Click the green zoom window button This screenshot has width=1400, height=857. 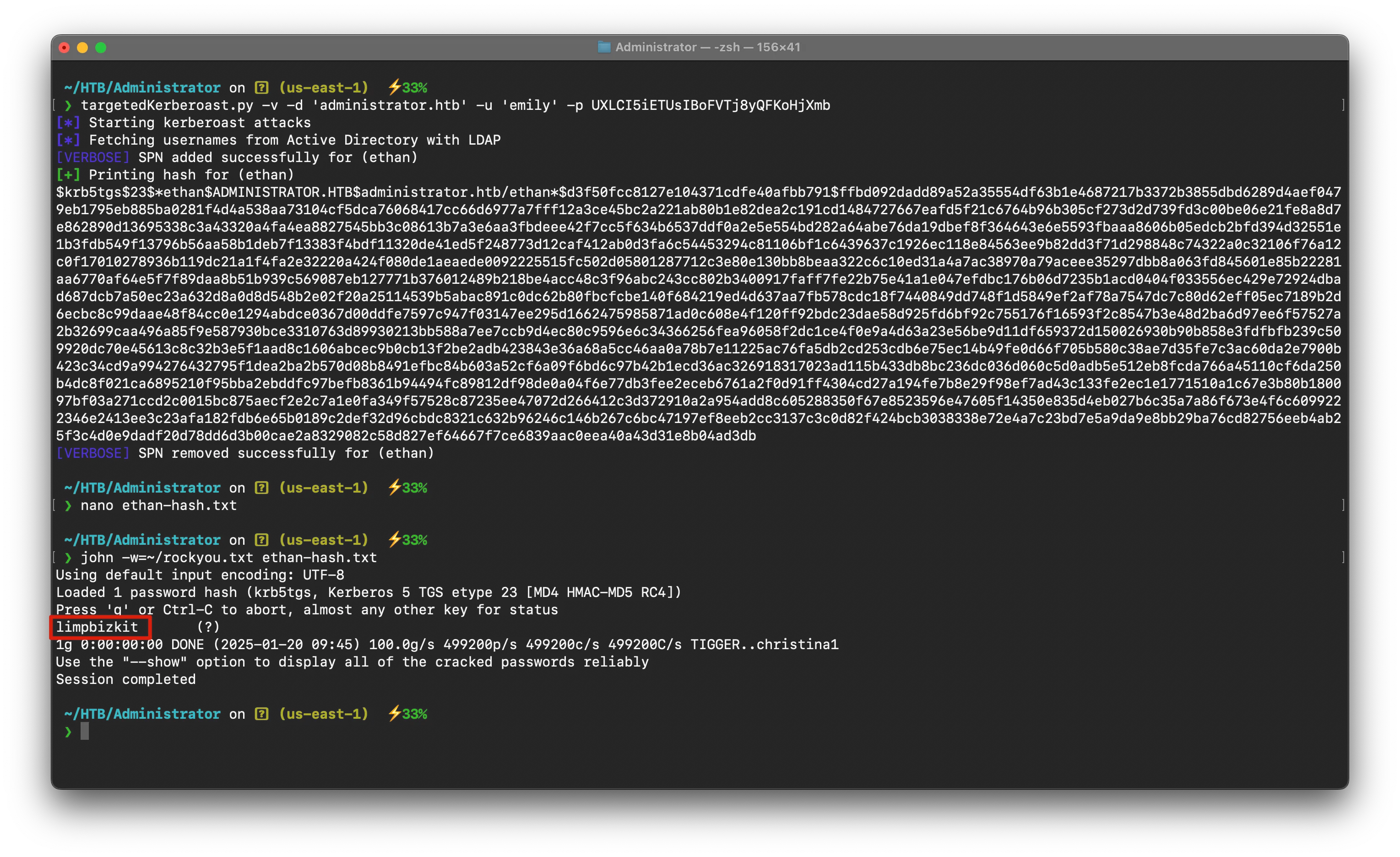[101, 48]
